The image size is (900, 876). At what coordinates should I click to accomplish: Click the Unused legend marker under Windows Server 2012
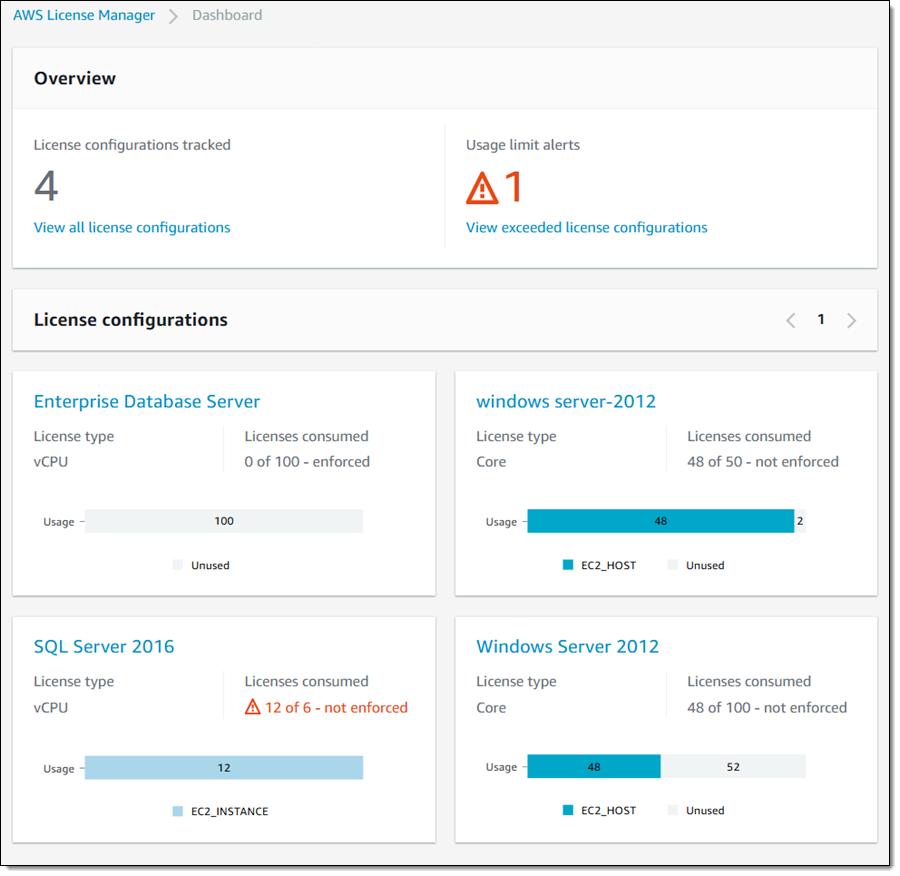(x=674, y=810)
